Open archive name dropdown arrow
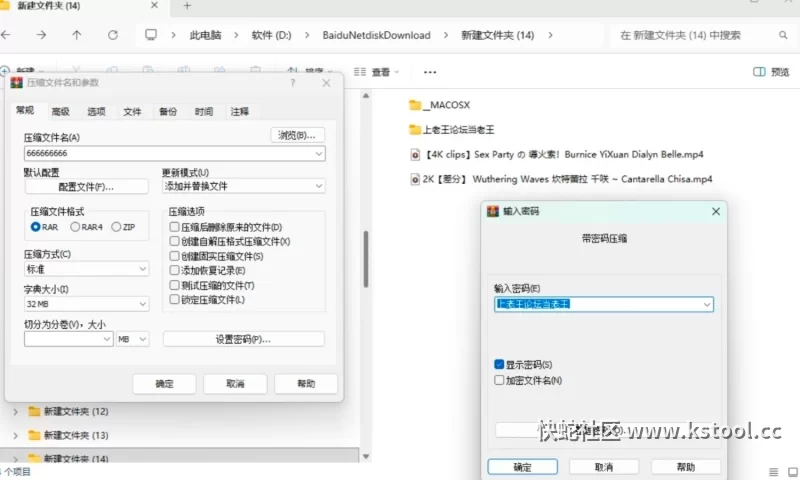Screen dimensions: 800x480 [319, 154]
